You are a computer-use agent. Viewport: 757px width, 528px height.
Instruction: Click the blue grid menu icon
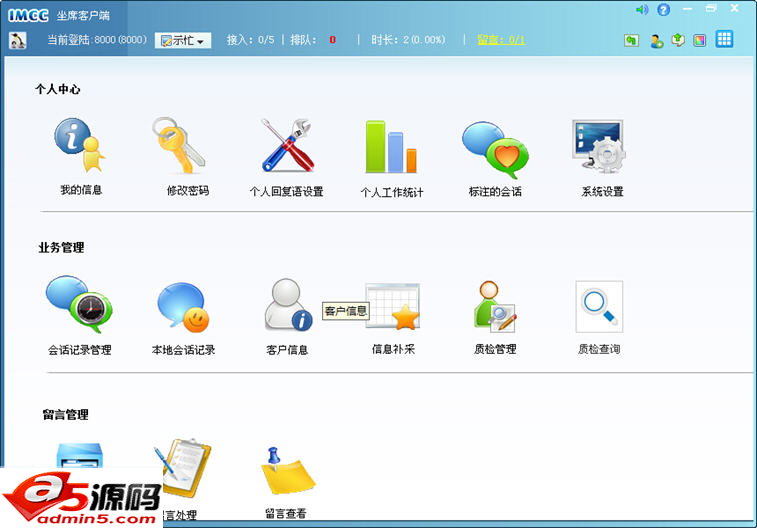(724, 39)
